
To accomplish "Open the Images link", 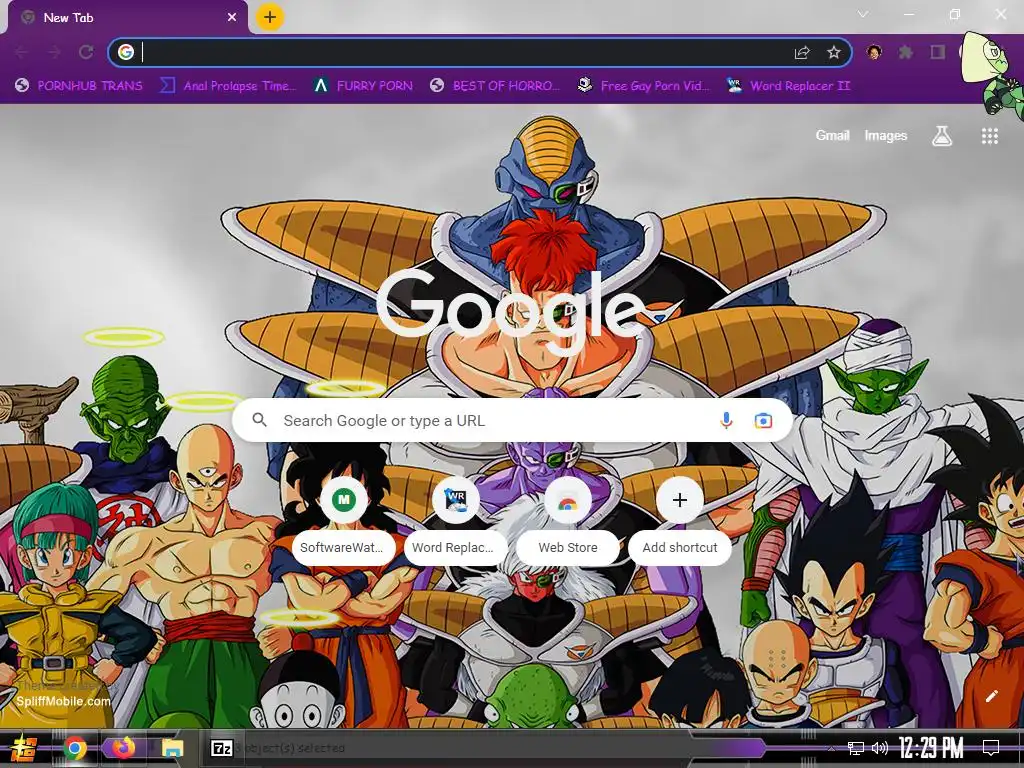I will coord(886,135).
